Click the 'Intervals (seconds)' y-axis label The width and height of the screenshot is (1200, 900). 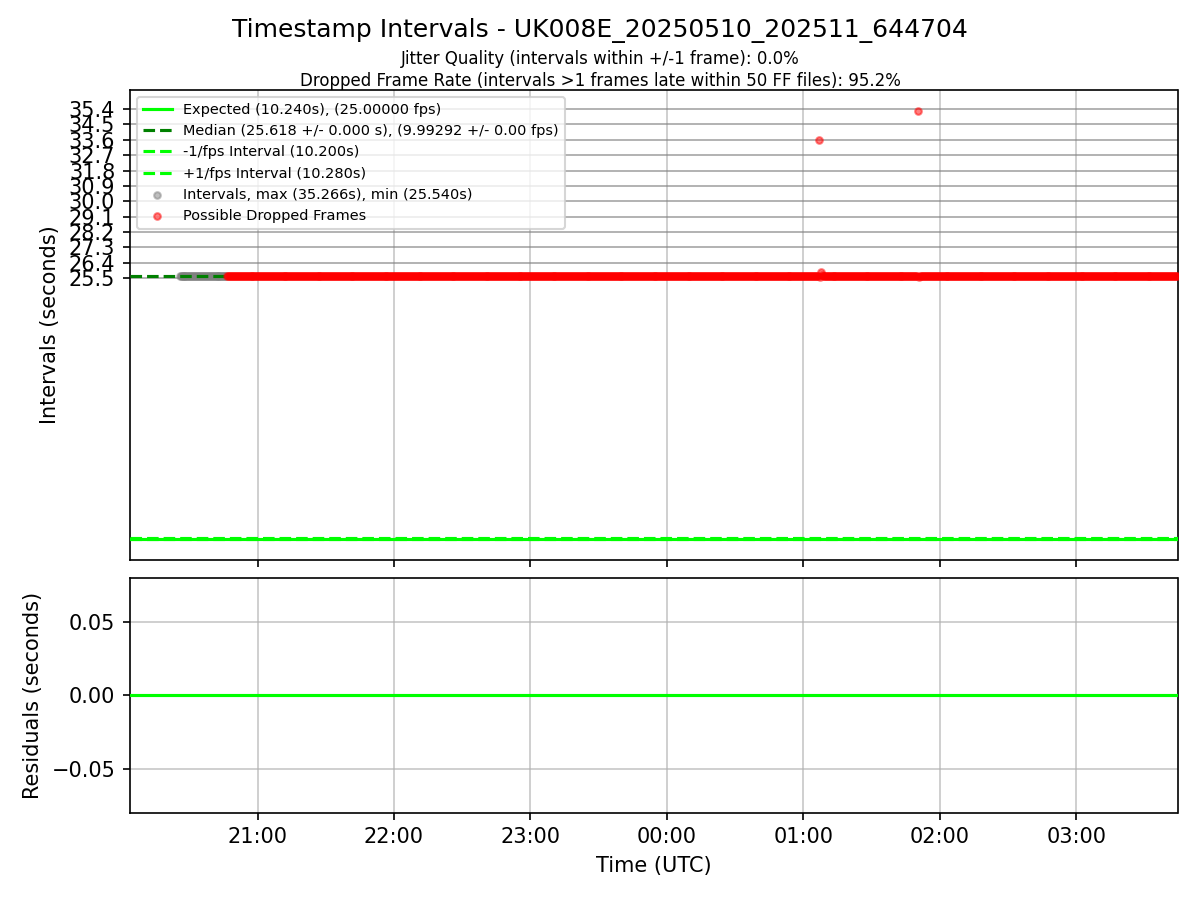click(49, 325)
